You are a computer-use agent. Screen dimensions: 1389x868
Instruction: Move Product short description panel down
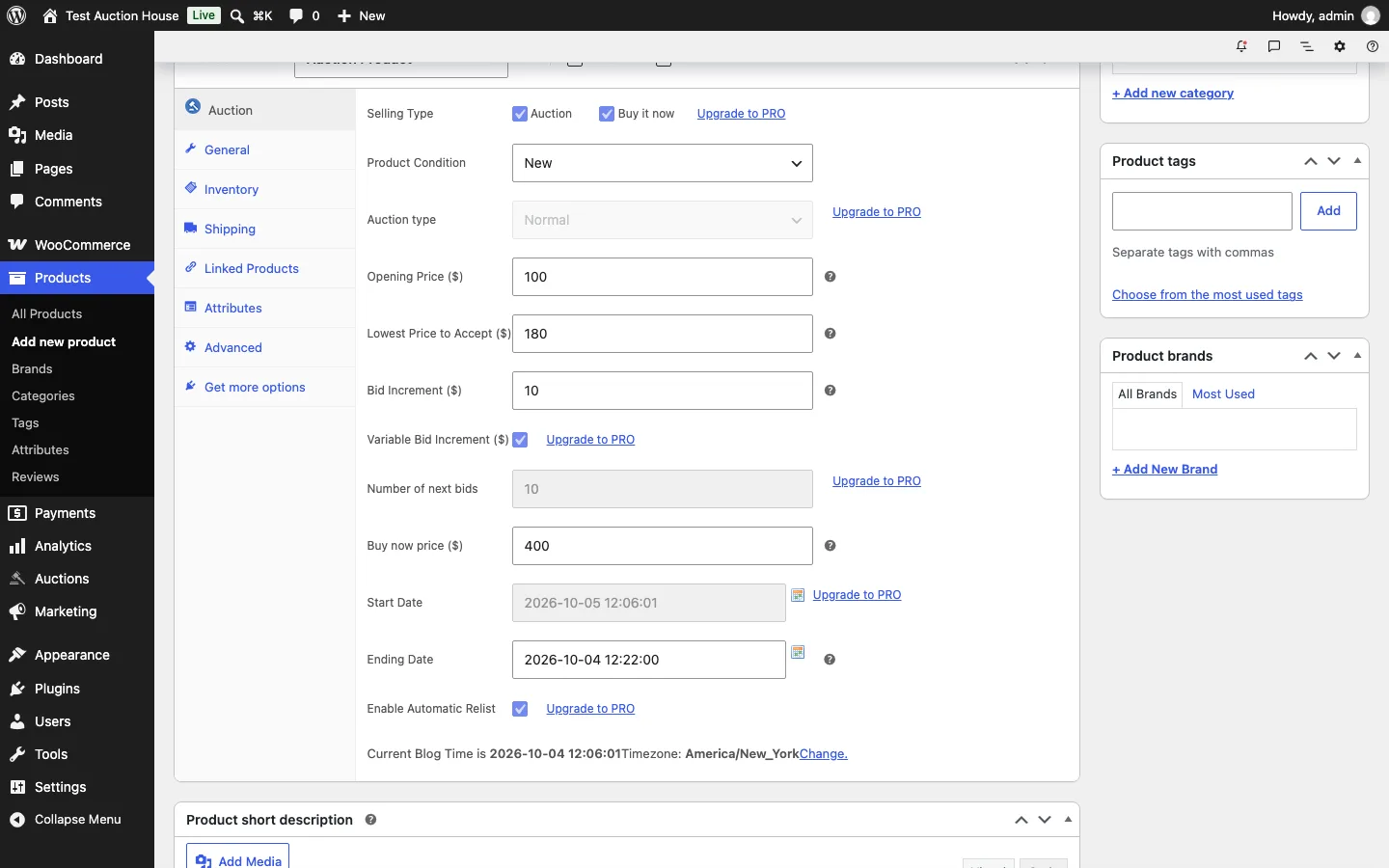1045,820
